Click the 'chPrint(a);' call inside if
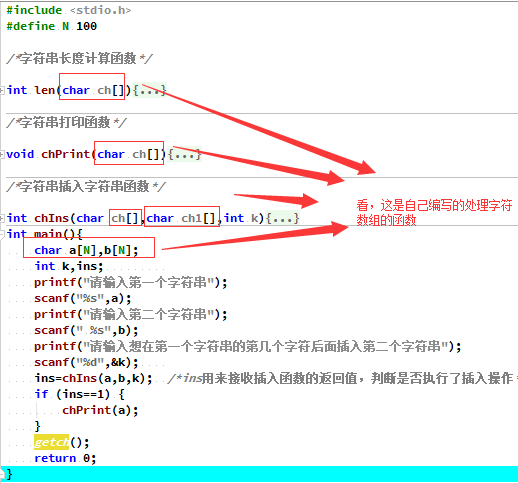518x483 pixels. [x=100, y=410]
